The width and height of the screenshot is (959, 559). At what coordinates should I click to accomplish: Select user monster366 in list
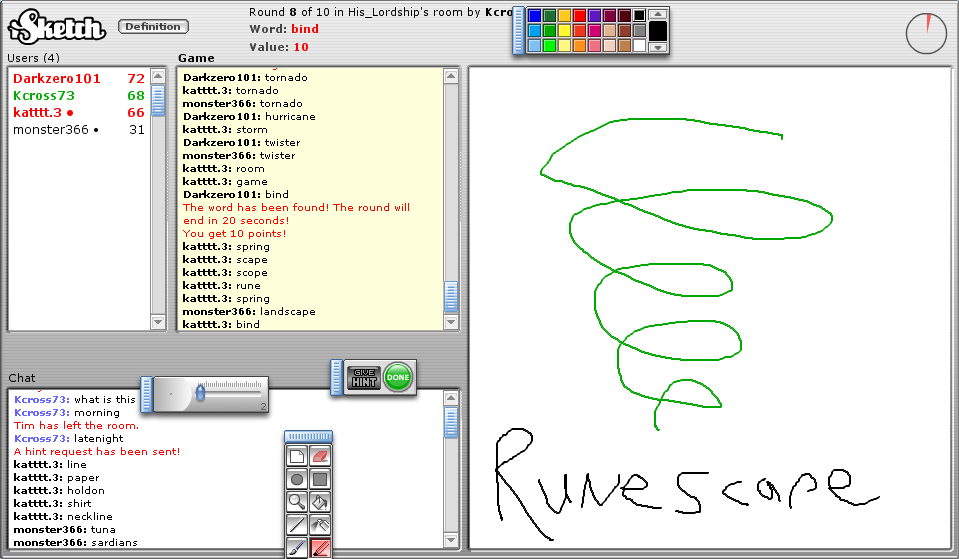tap(79, 130)
